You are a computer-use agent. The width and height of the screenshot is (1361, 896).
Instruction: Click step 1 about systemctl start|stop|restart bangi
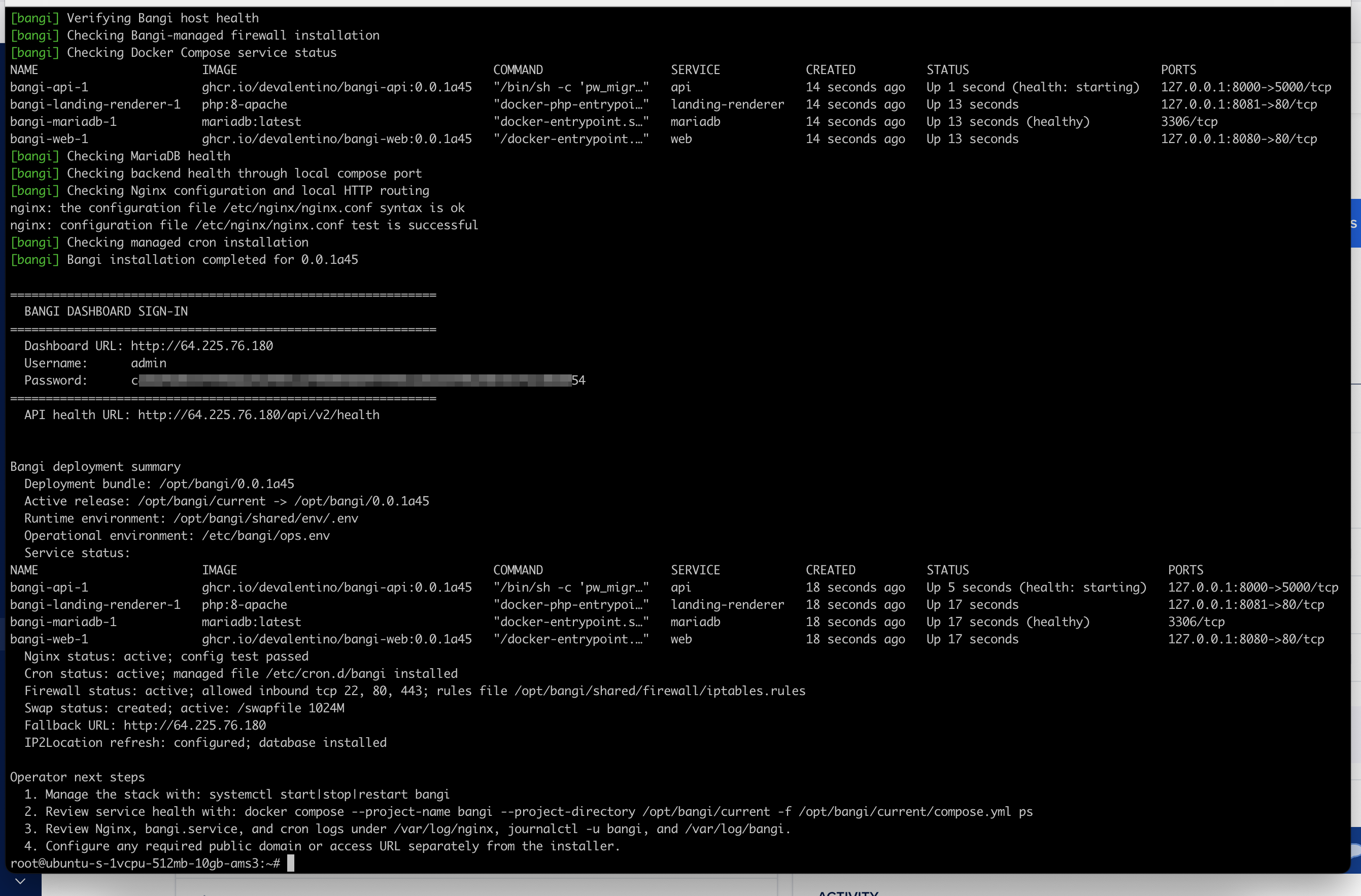click(x=237, y=795)
